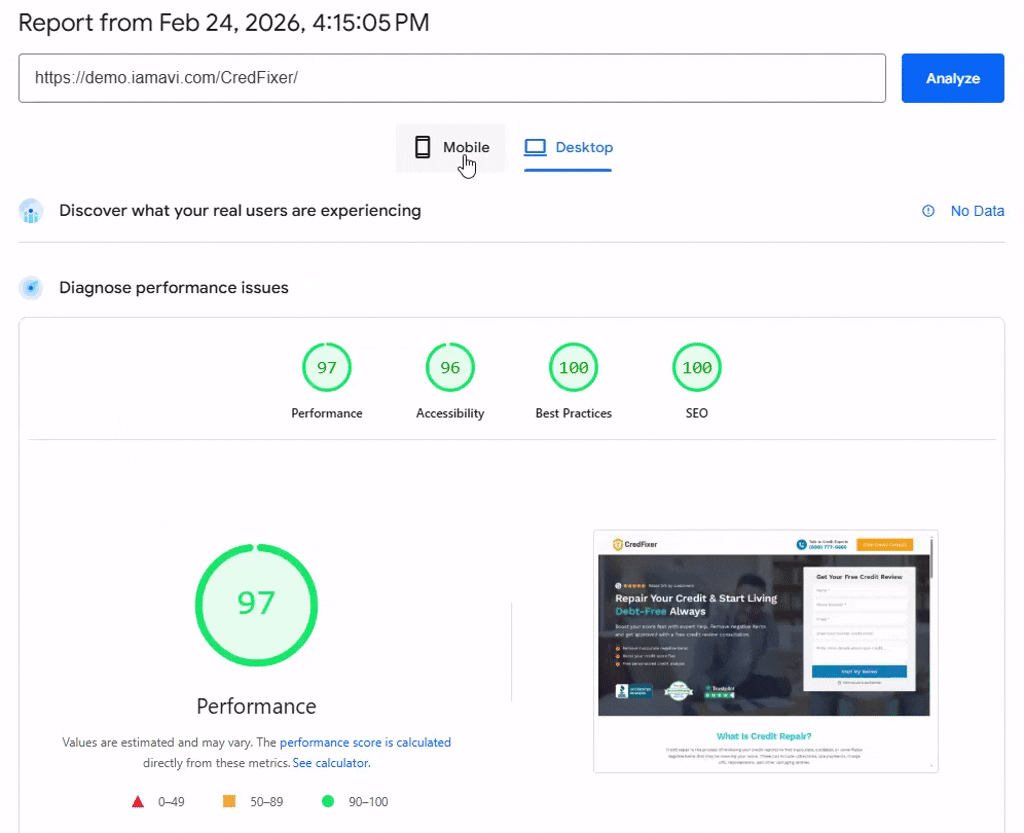Screen dimensions: 1024x833
Task: Click the large Performance 97 circular gauge
Action: pos(256,603)
